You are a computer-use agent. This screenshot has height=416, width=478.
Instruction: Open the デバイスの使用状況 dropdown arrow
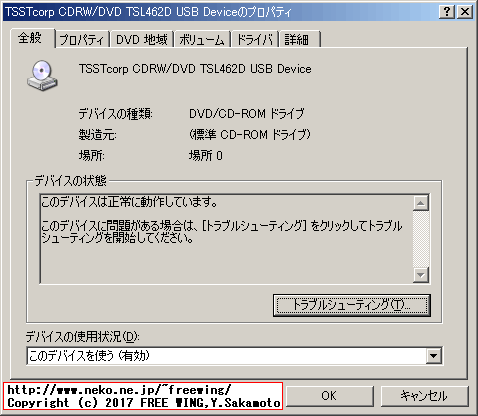433,356
